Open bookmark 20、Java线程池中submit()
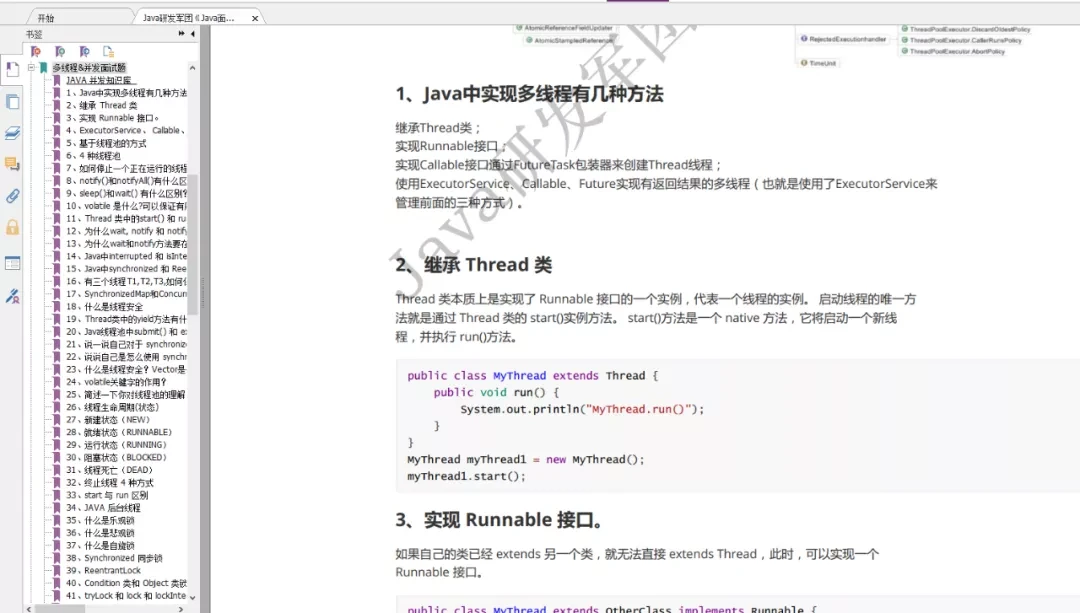The image size is (1080, 613). pos(126,331)
